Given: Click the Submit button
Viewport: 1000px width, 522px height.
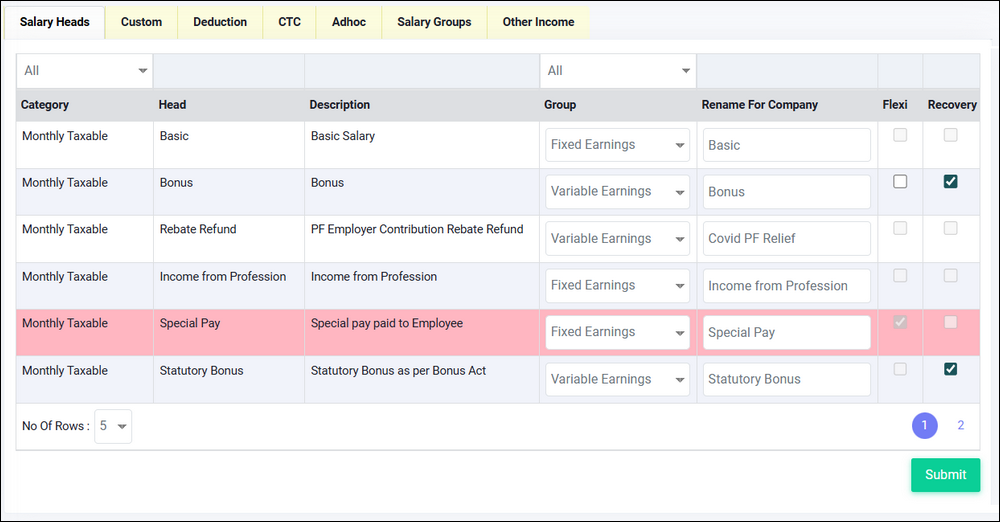Looking at the screenshot, I should (x=945, y=475).
